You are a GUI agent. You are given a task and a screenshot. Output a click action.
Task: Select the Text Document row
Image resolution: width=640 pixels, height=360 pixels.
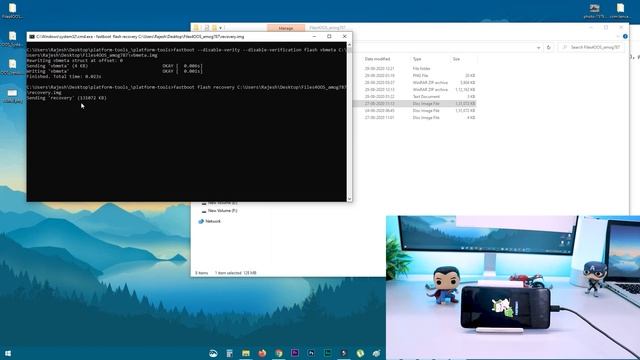click(414, 97)
